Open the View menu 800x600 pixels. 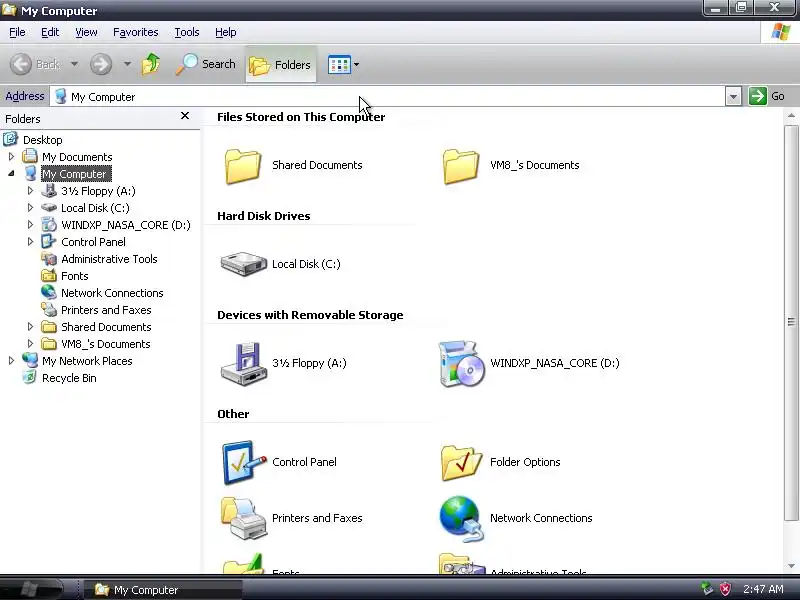pyautogui.click(x=86, y=32)
